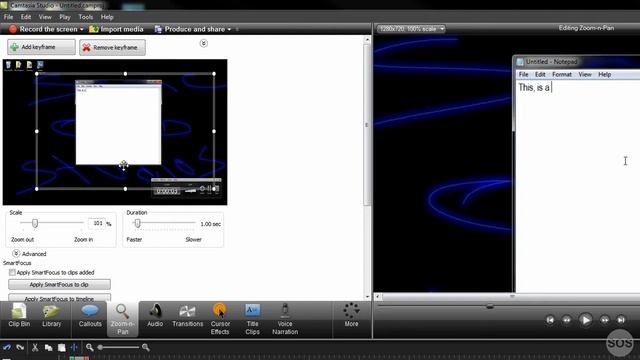
Task: Click Apply SmartFocus to clip button
Action: [x=59, y=284]
